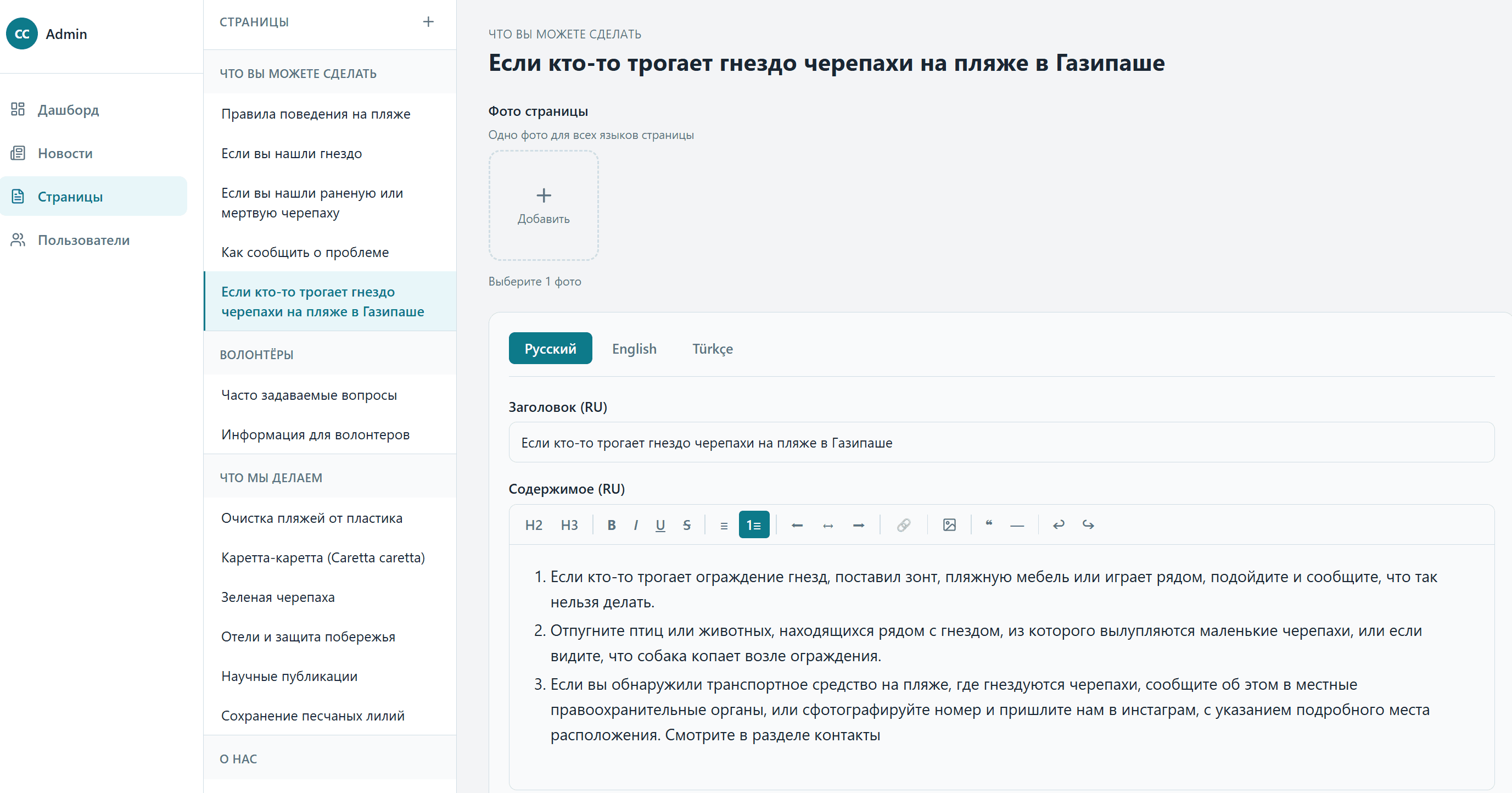This screenshot has width=1512, height=793.
Task: Insert a horizontal rule
Action: pyautogui.click(x=1017, y=525)
